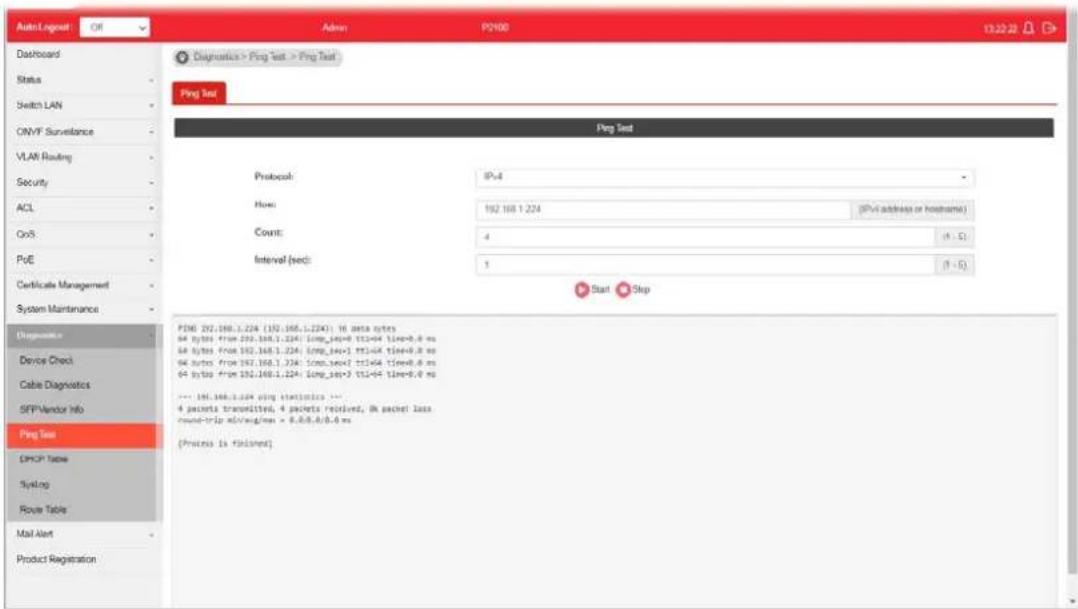Select the Ping Test tab
The image size is (1078, 609).
click(199, 93)
